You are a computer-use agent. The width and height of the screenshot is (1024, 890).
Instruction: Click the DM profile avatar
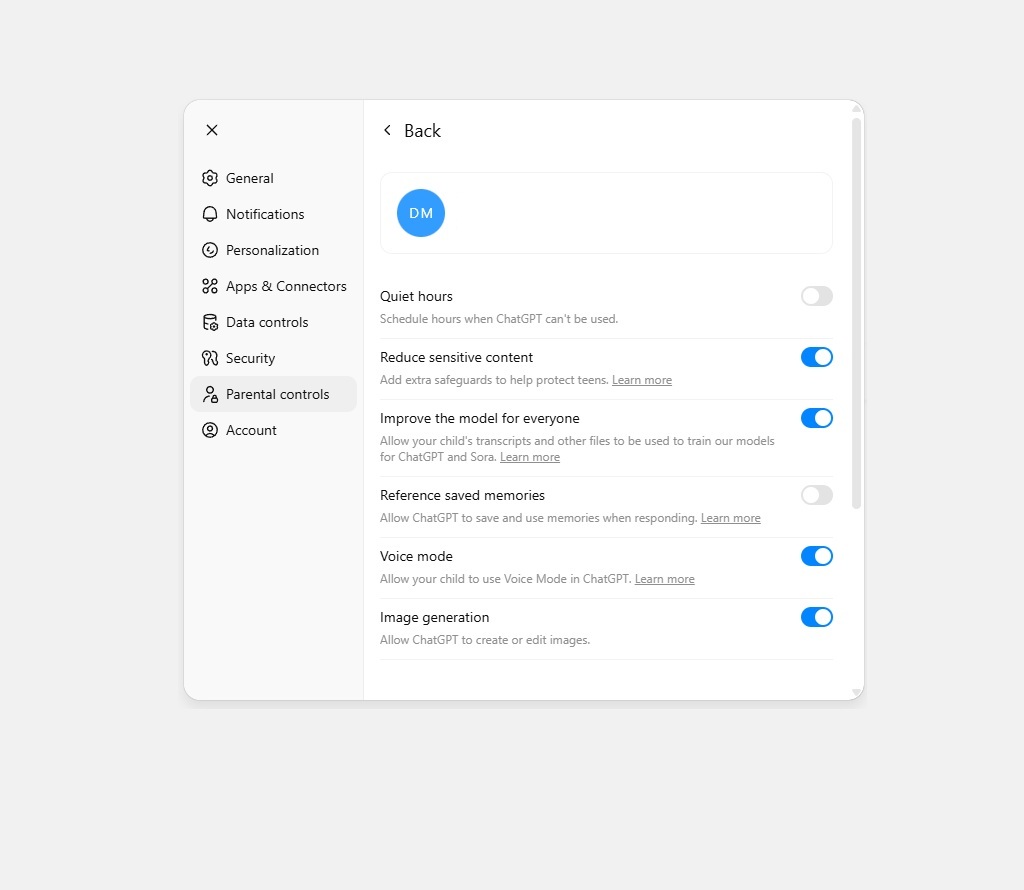[x=421, y=213]
